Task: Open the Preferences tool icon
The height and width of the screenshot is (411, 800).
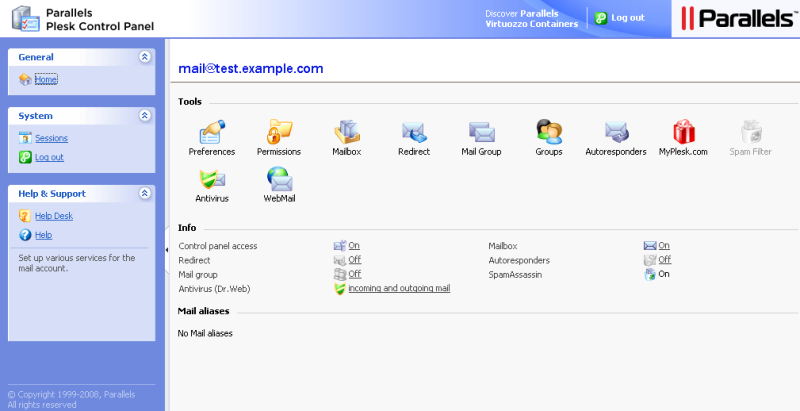Action: [212, 132]
